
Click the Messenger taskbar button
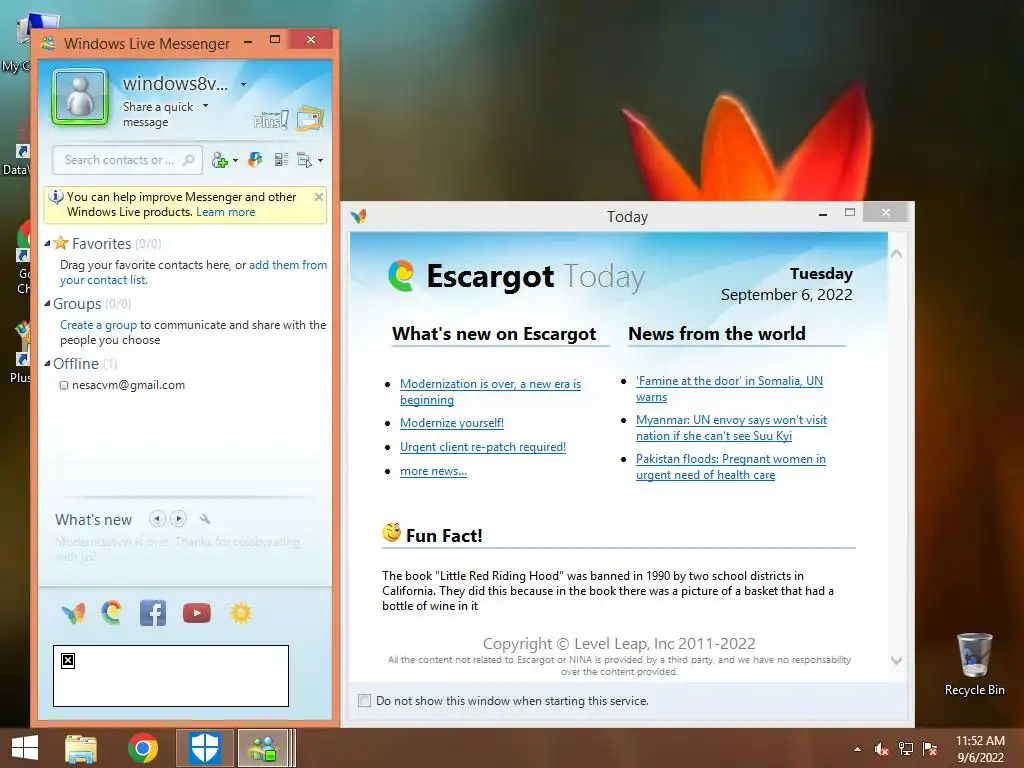264,748
